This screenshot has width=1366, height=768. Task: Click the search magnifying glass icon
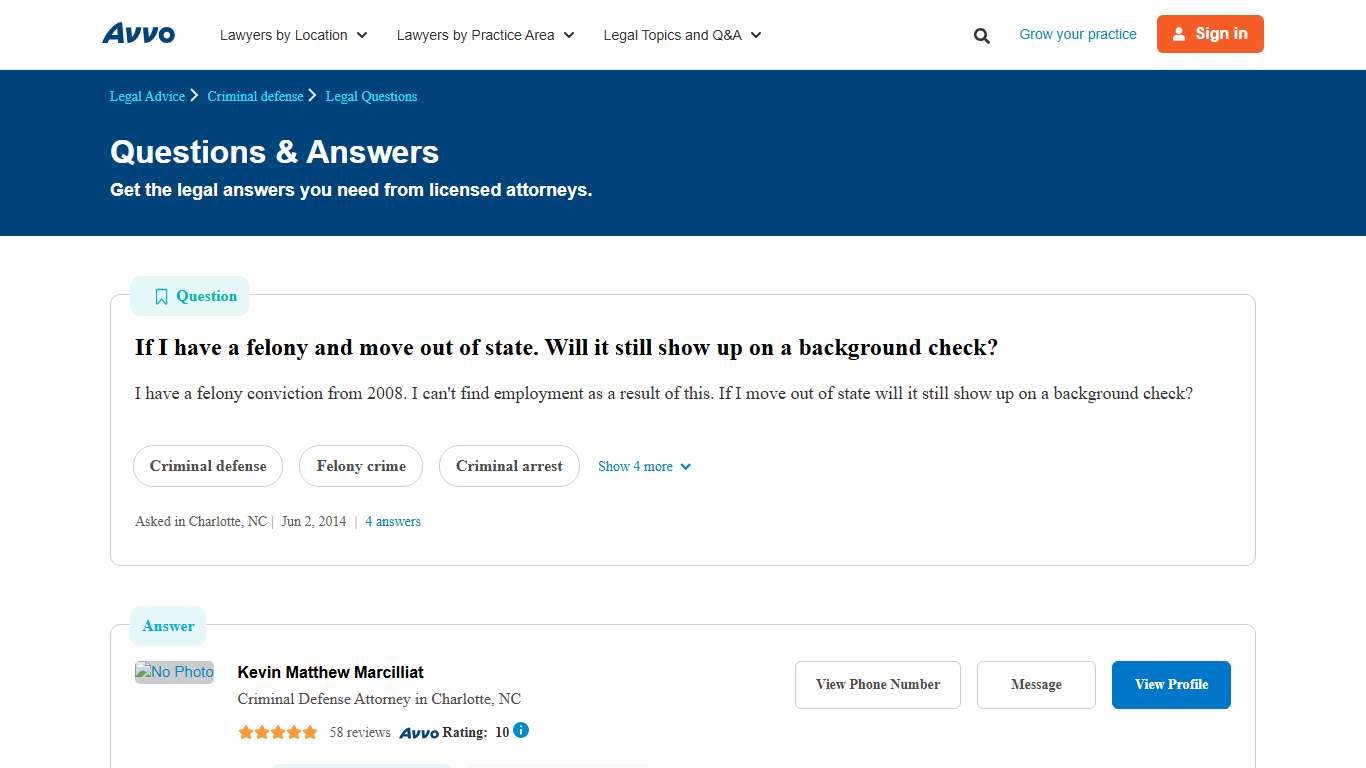[981, 35]
